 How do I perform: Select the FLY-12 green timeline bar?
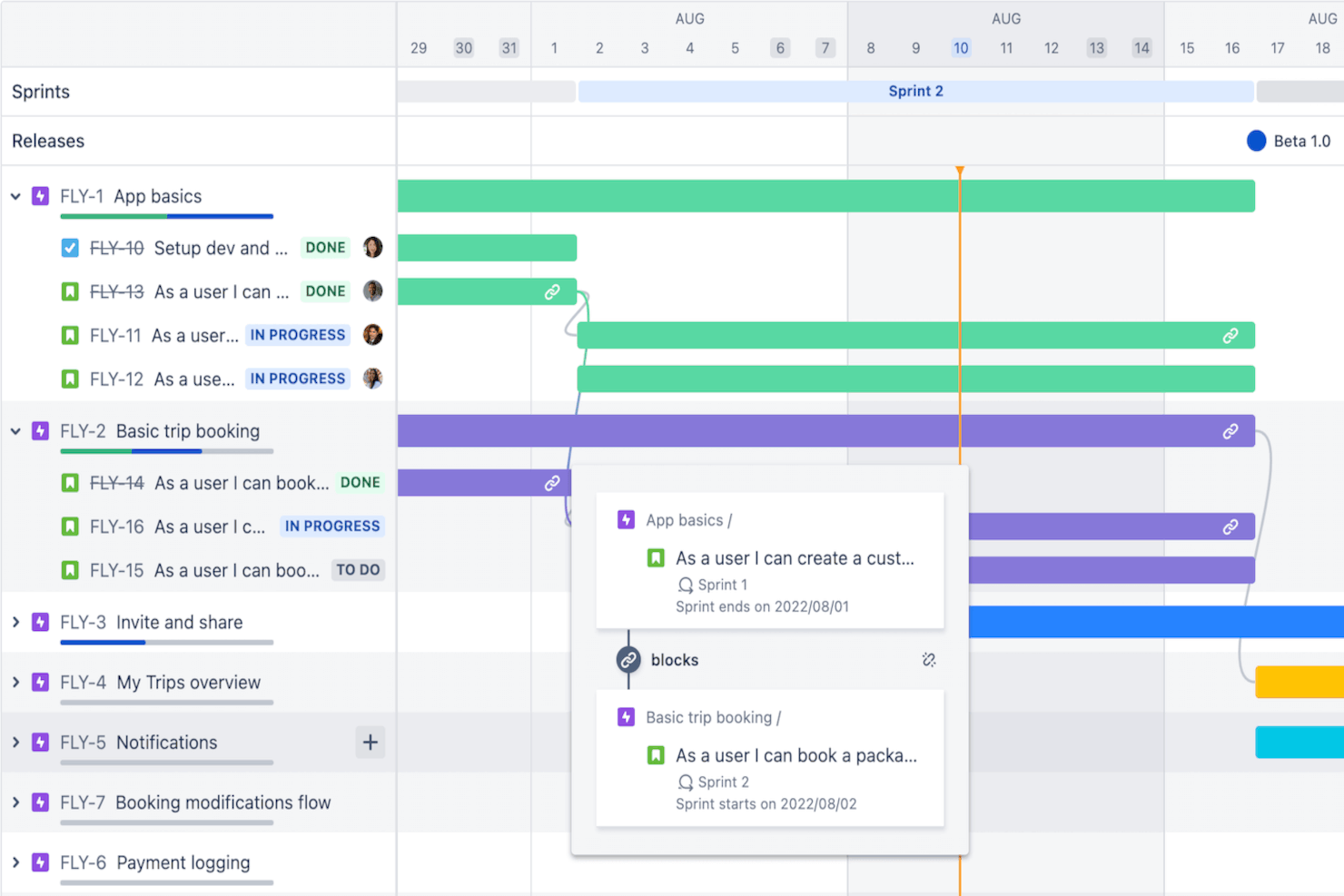[x=916, y=379]
